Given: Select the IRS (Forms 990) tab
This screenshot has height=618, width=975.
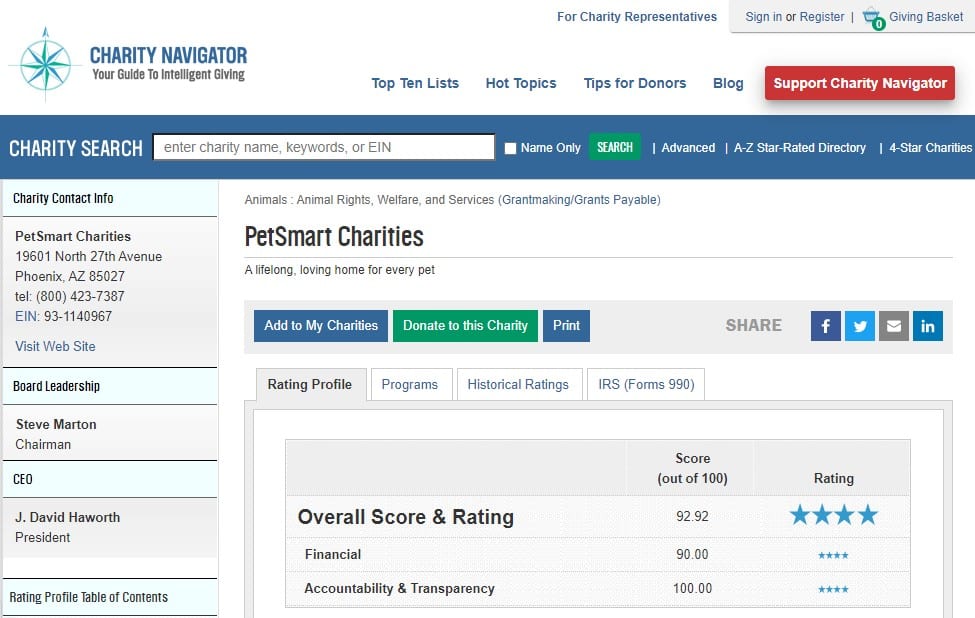Looking at the screenshot, I should [x=646, y=385].
